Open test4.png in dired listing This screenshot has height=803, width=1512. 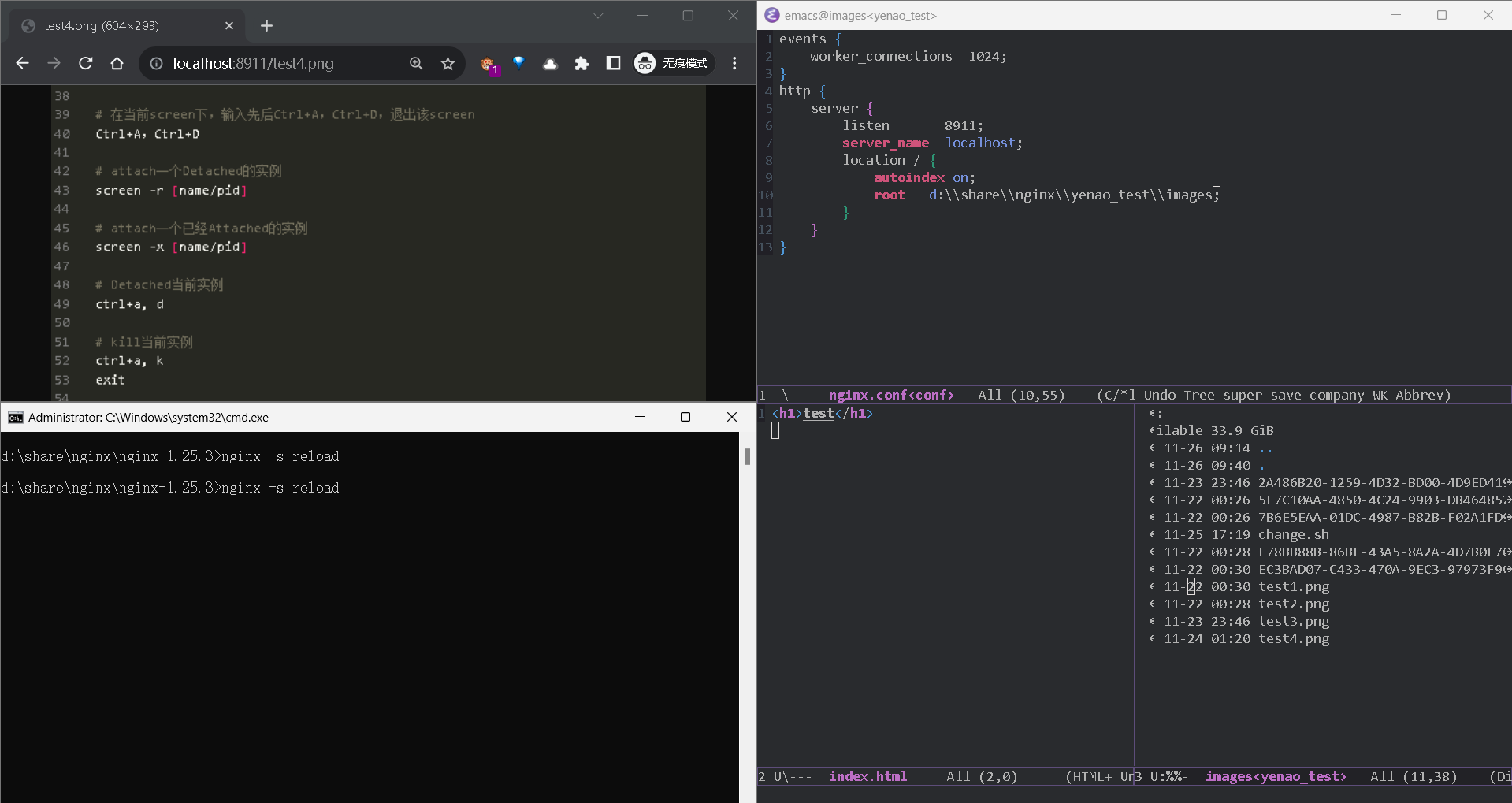click(x=1294, y=638)
